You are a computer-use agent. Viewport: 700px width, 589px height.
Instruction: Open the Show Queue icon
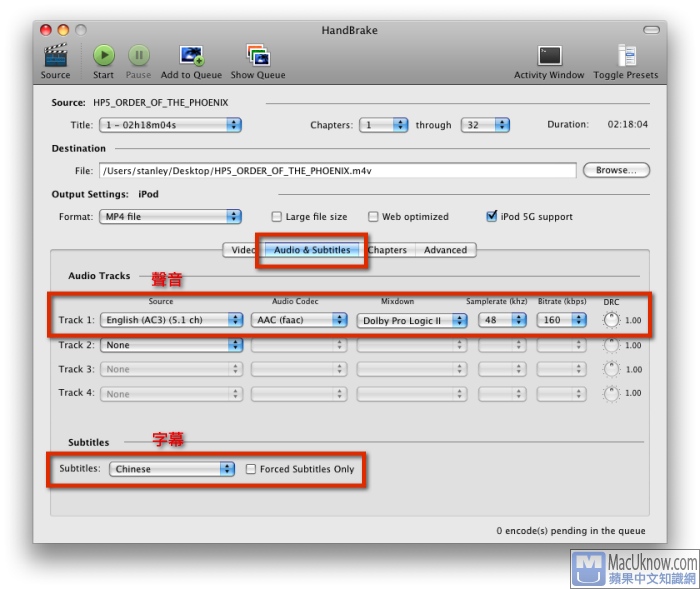(x=257, y=56)
